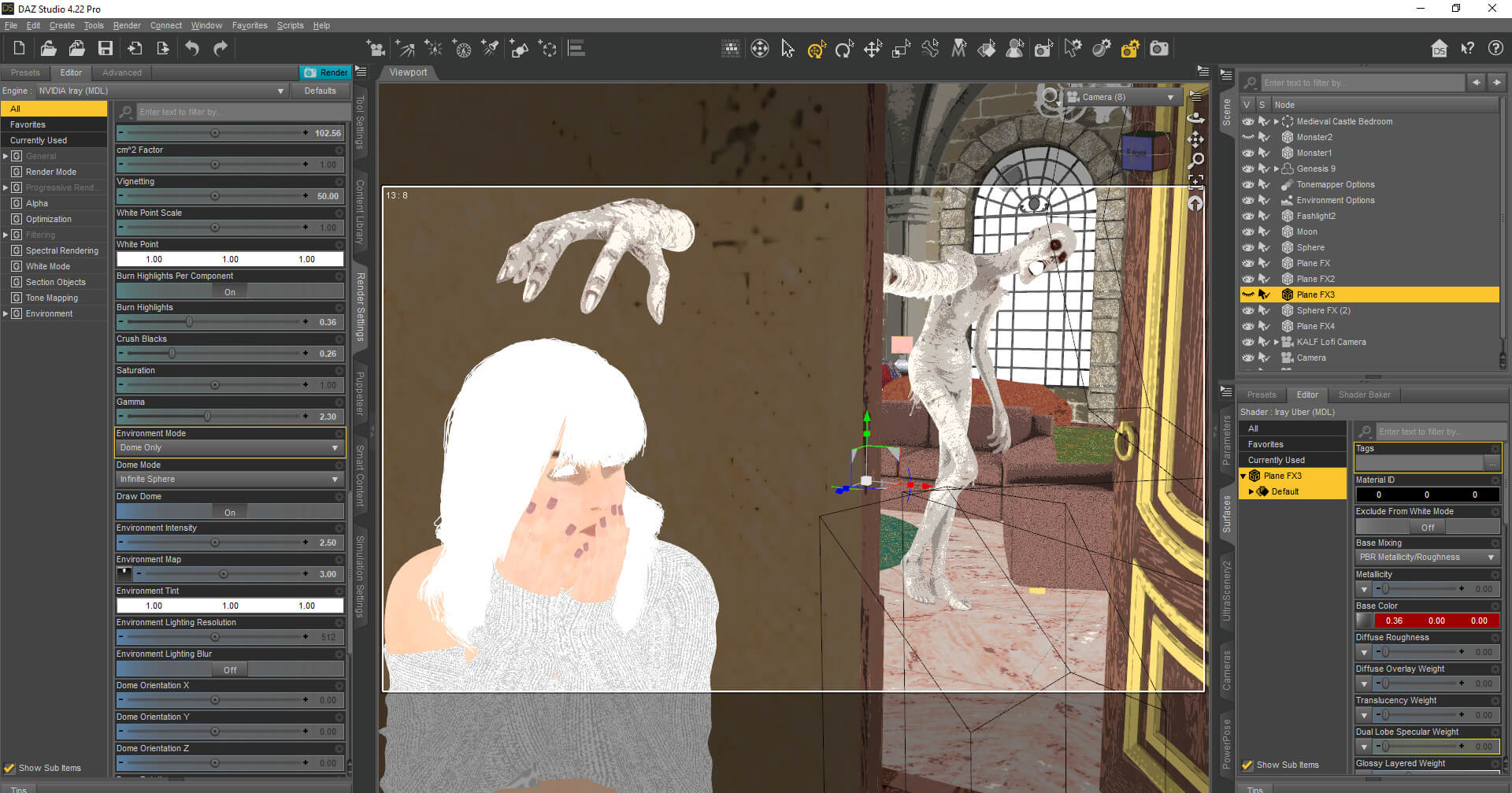This screenshot has height=793, width=1512.
Task: Click the Save file icon in toolbar
Action: 105,49
